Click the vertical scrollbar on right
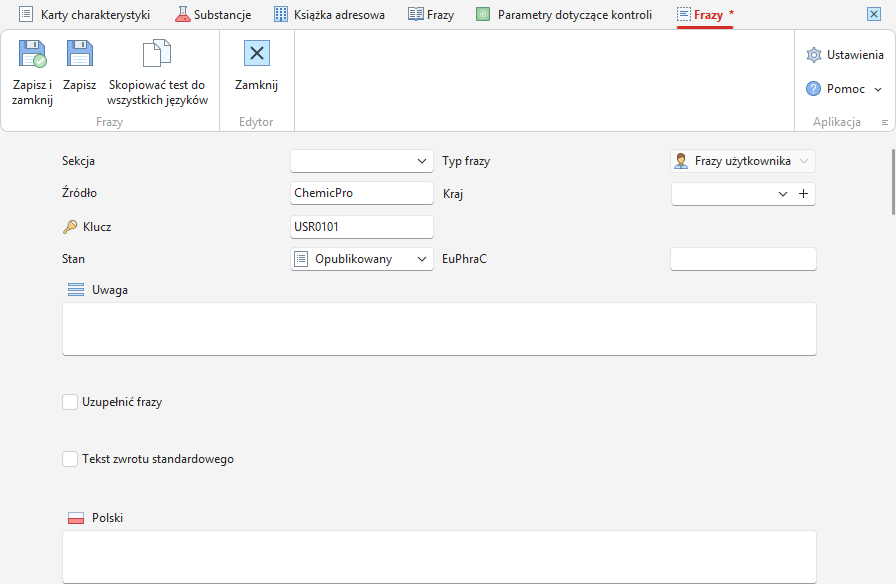 point(893,182)
